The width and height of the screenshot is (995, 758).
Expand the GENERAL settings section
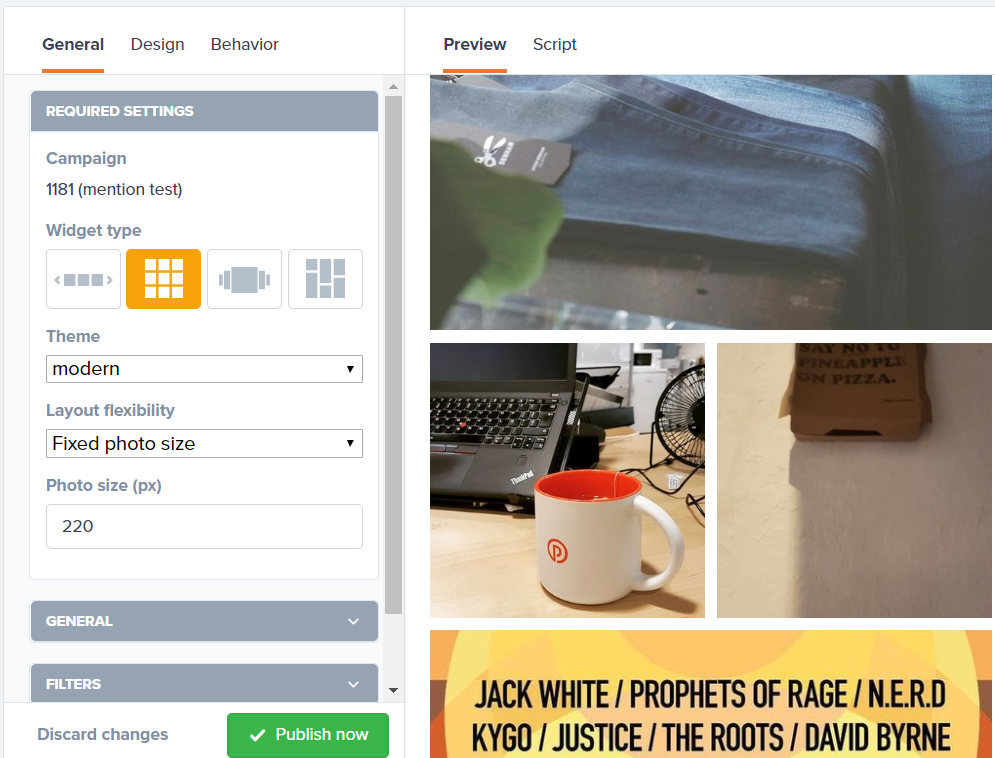204,621
